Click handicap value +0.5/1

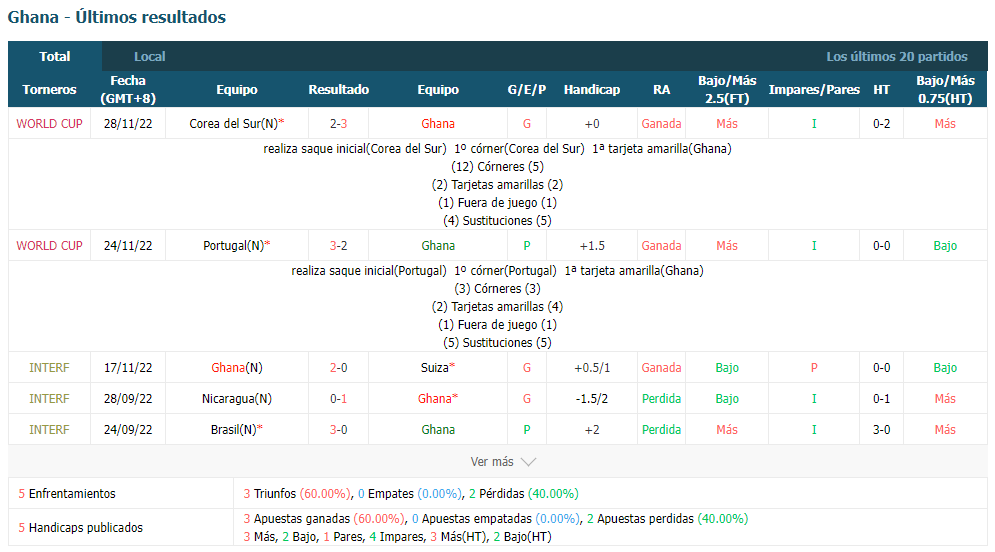[x=592, y=368]
